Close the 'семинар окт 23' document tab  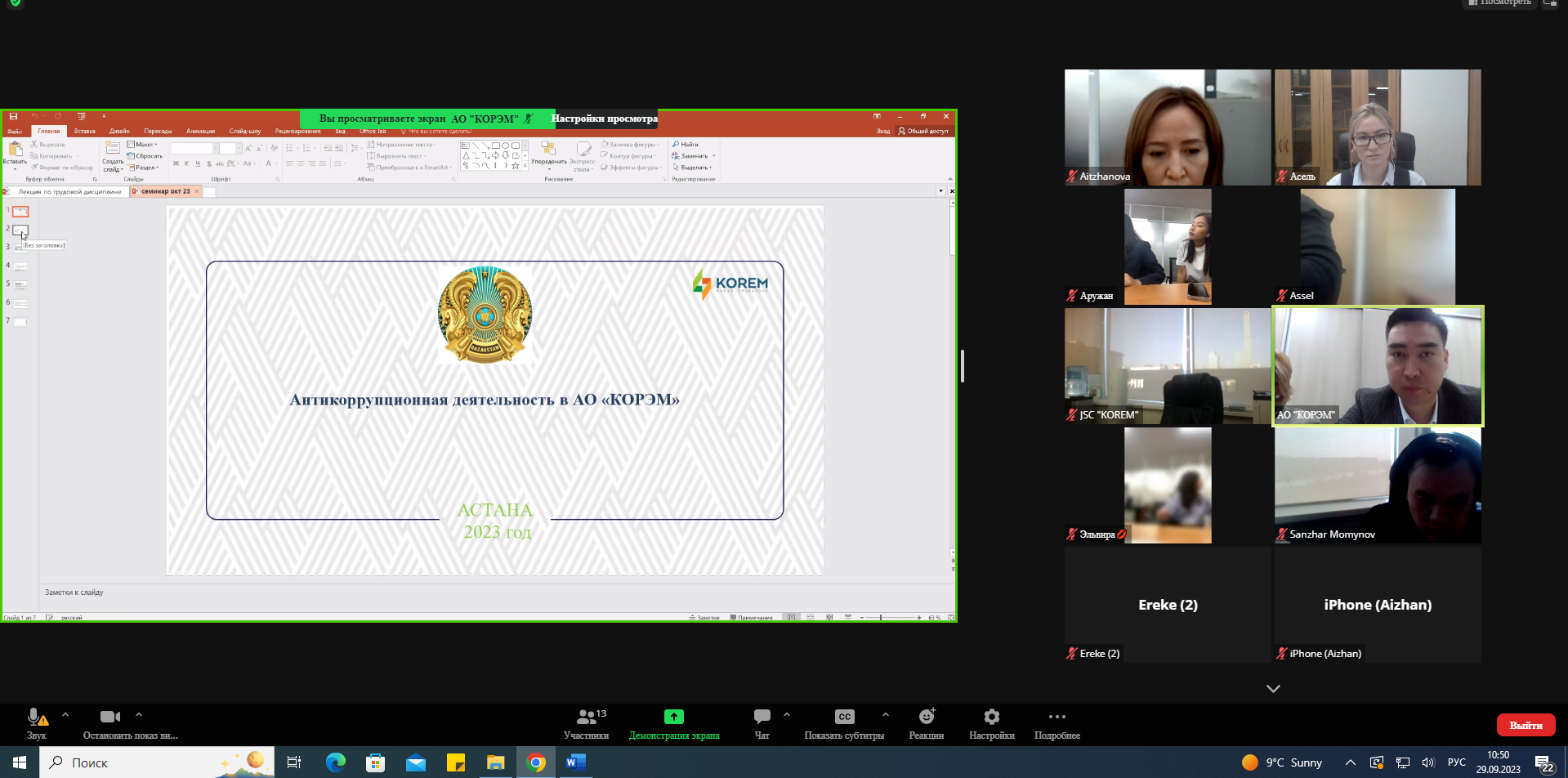(x=197, y=191)
